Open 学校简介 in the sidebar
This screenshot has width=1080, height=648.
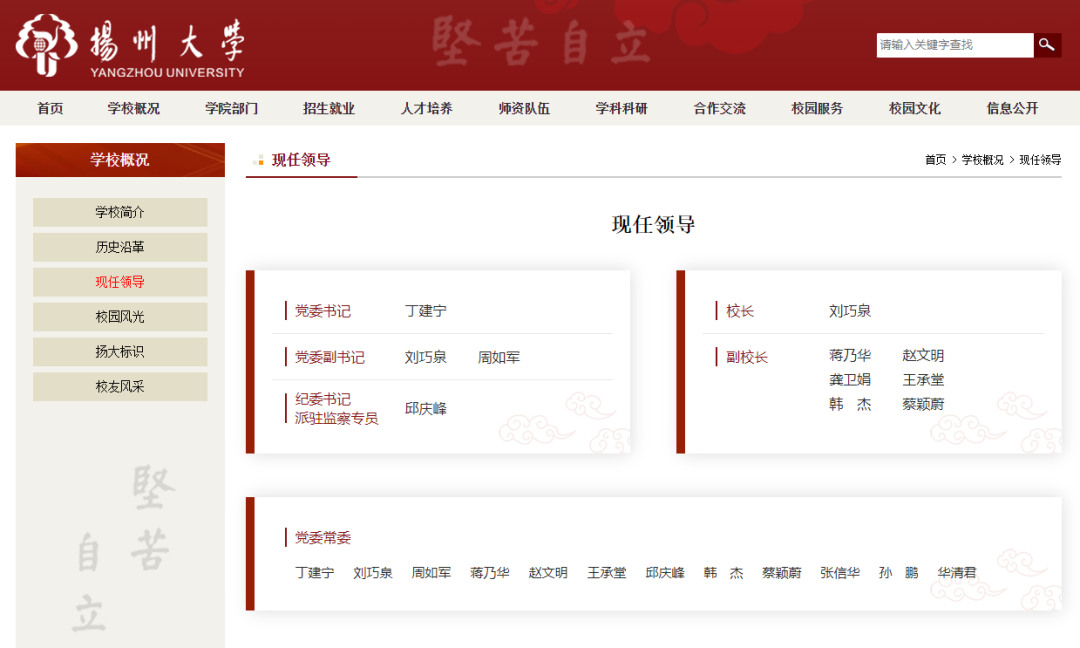click(x=120, y=212)
